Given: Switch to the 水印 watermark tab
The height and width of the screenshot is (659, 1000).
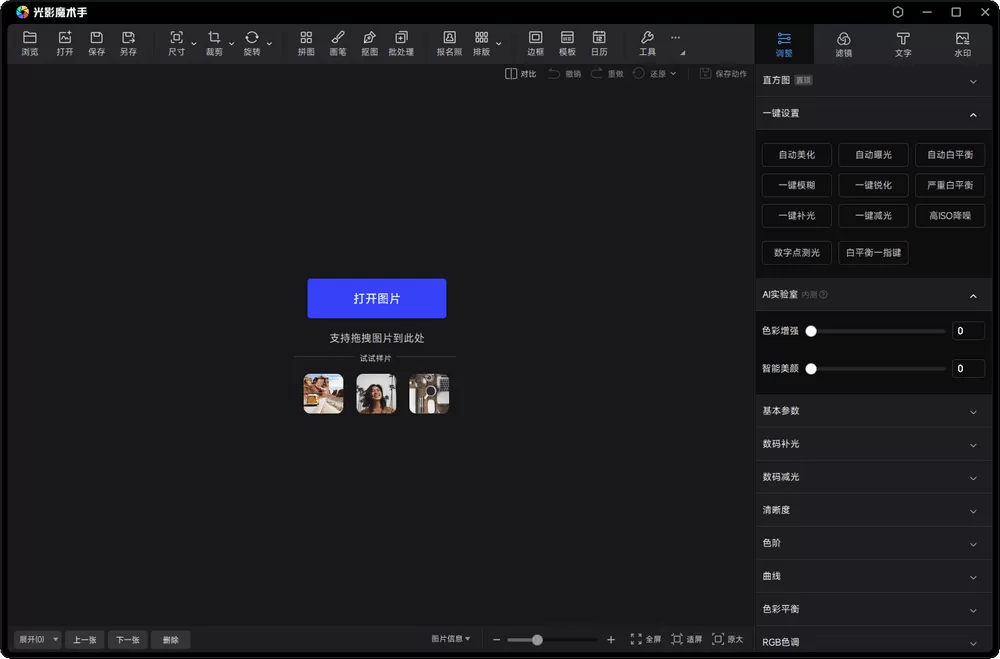Looking at the screenshot, I should coord(962,44).
